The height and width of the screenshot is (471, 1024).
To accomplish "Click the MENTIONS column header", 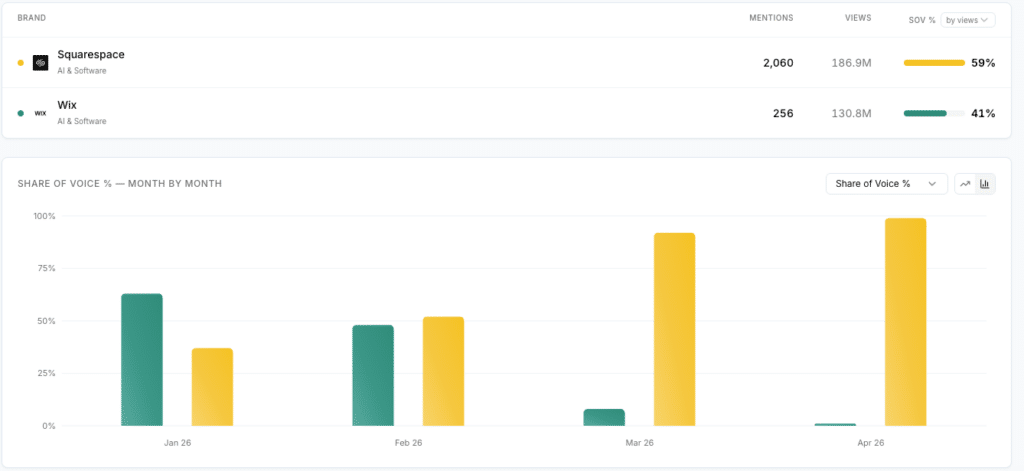I will click(x=771, y=18).
